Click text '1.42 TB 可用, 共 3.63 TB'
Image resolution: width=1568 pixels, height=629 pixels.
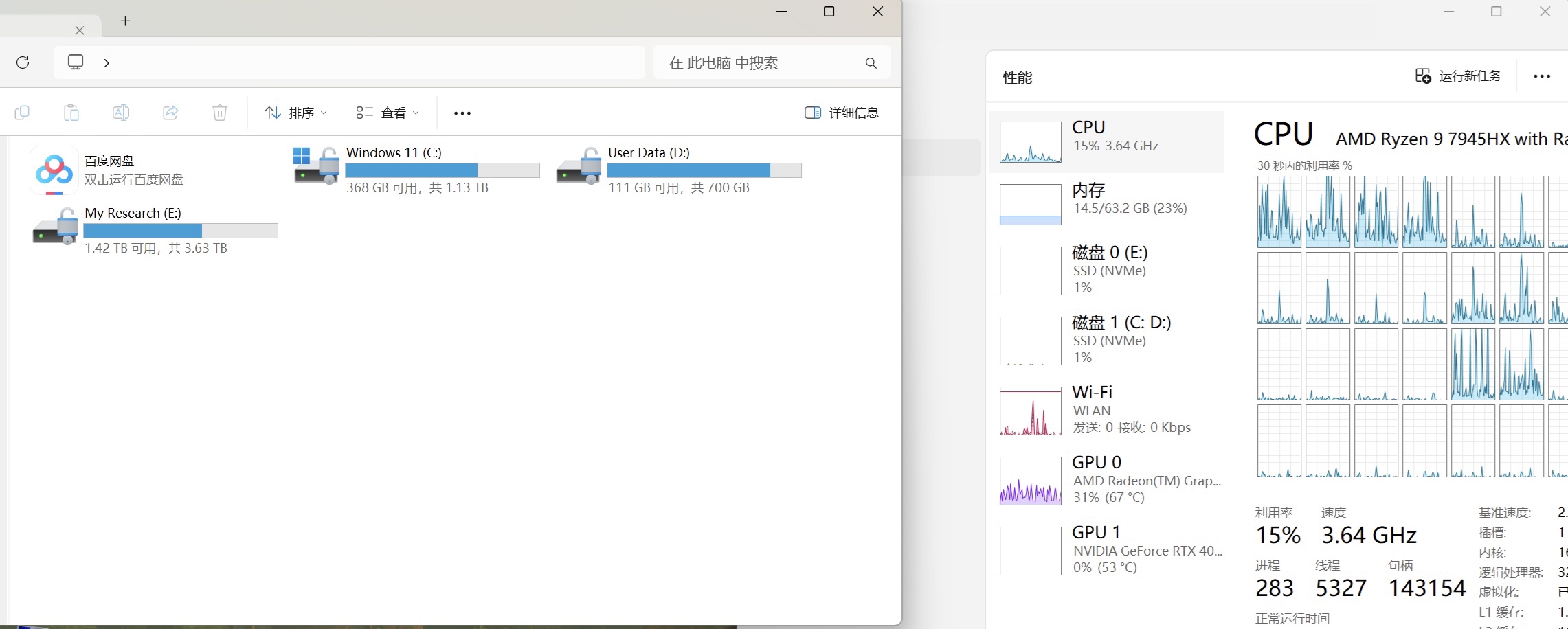156,249
